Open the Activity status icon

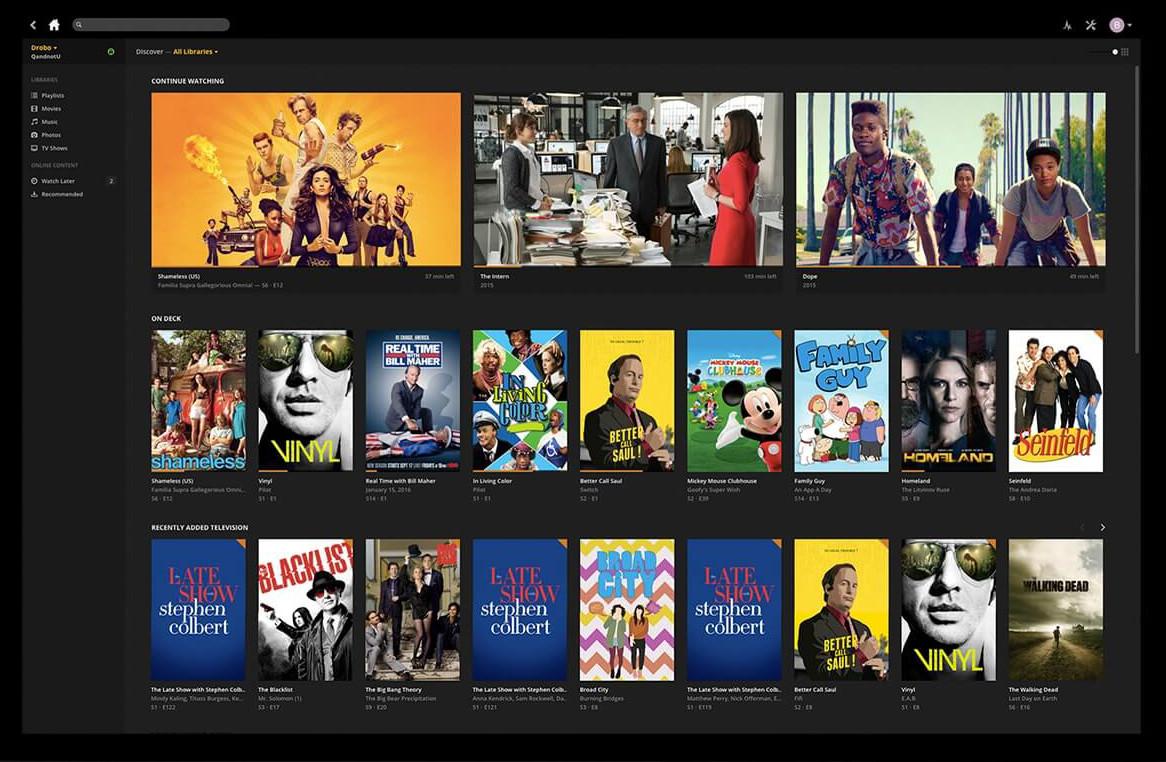(1067, 25)
